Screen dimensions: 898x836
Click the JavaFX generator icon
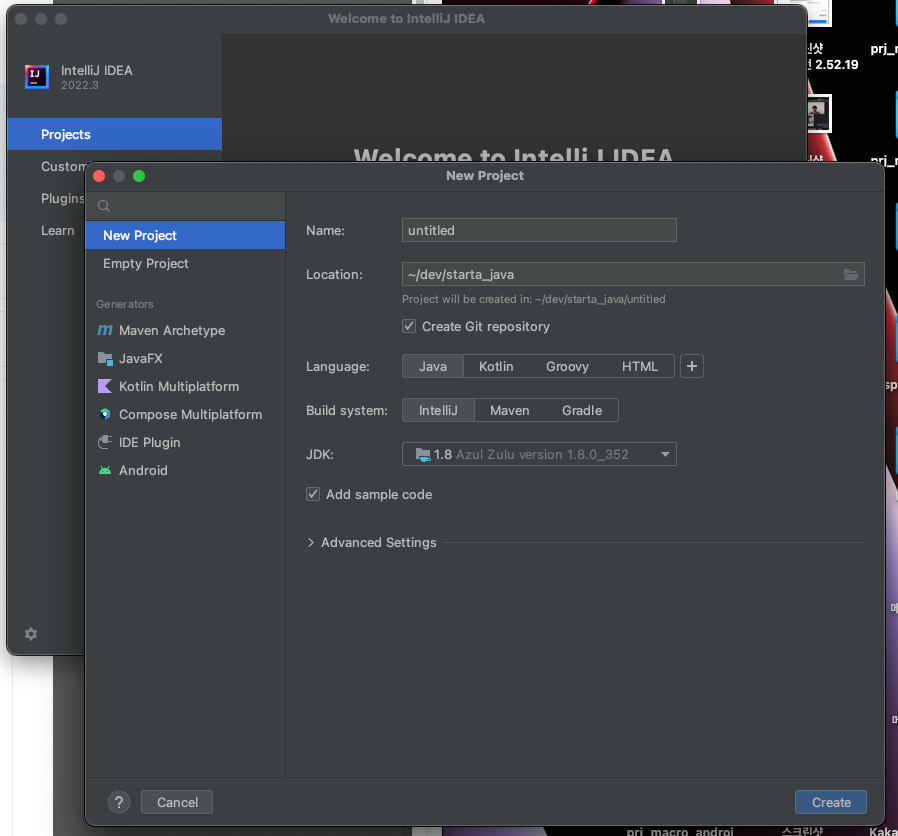105,358
